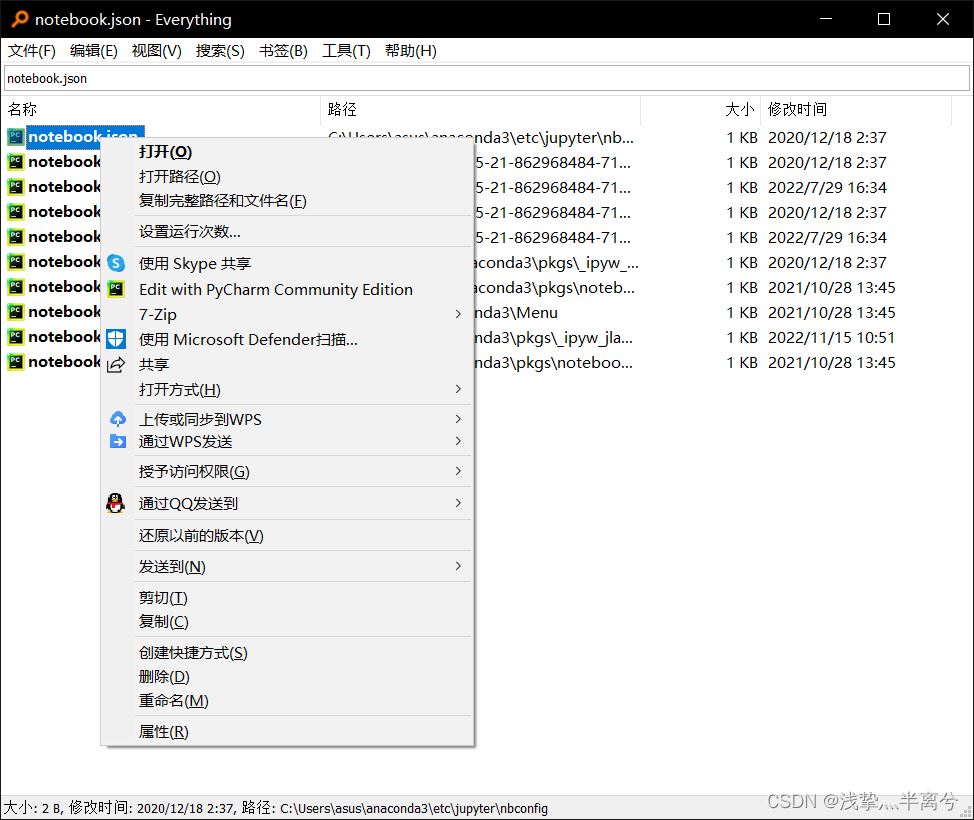
Task: Click the Everything magnifier icon in title bar
Action: 20,19
